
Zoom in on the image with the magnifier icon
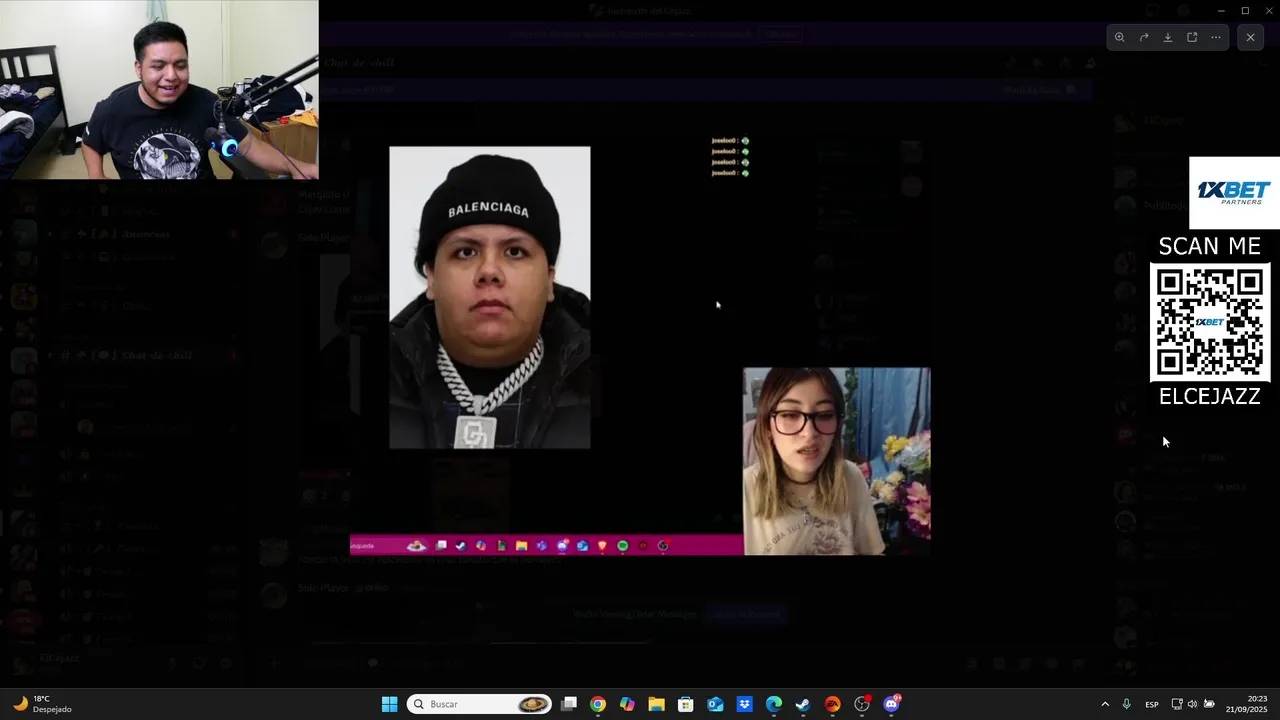tap(1119, 37)
